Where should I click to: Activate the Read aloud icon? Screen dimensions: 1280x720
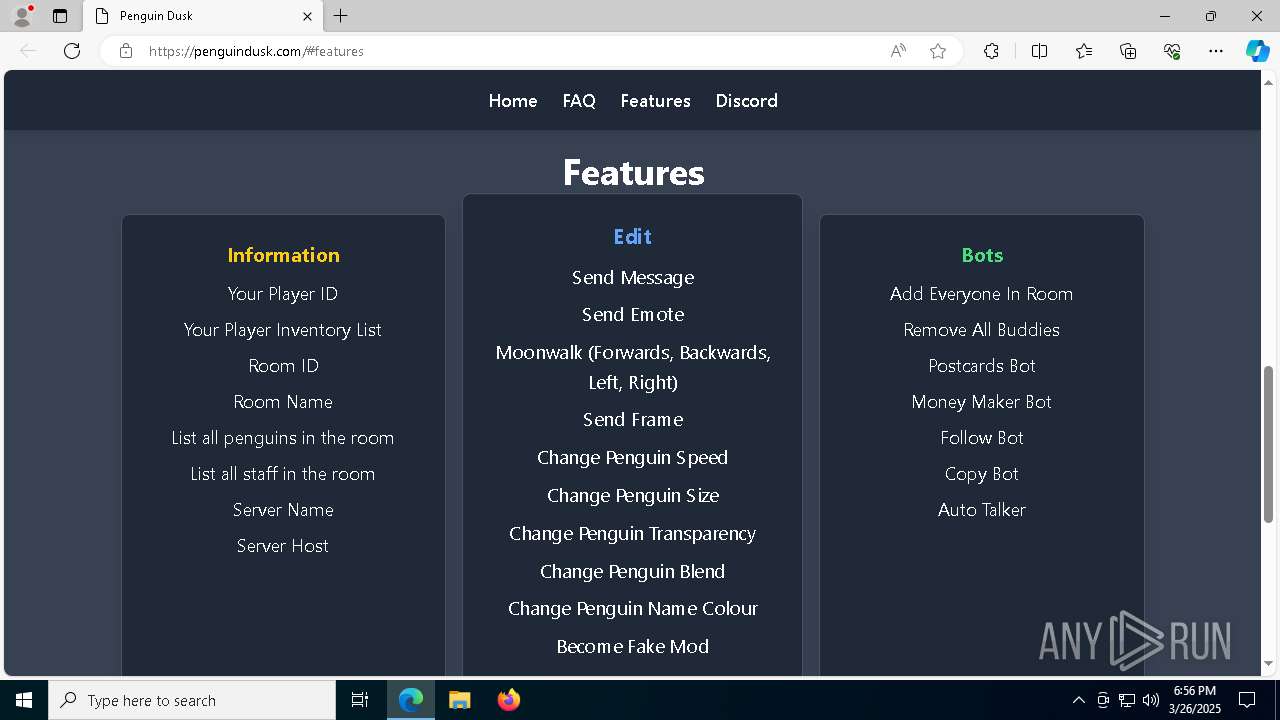click(898, 51)
